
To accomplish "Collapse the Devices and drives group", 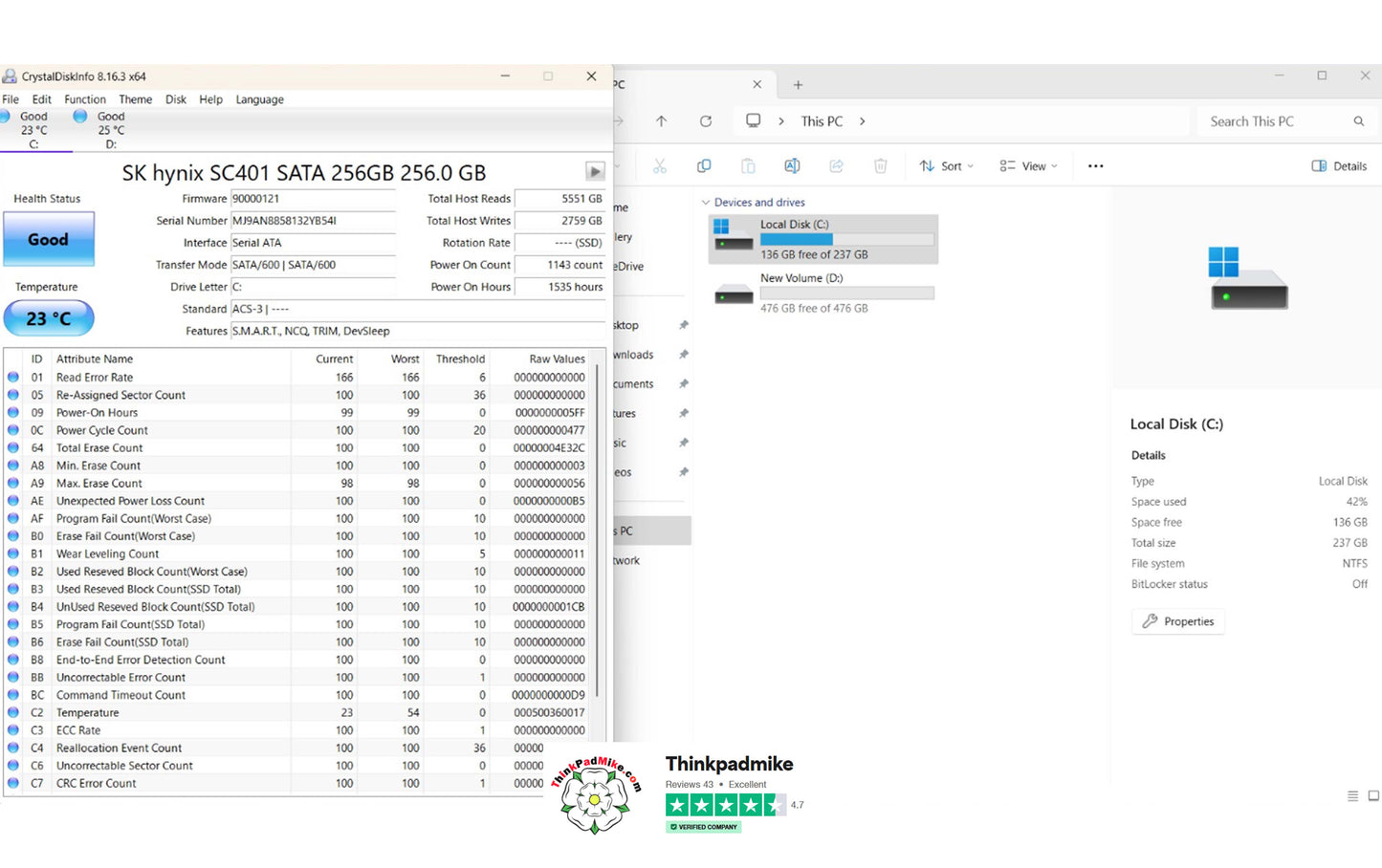I will click(x=706, y=203).
